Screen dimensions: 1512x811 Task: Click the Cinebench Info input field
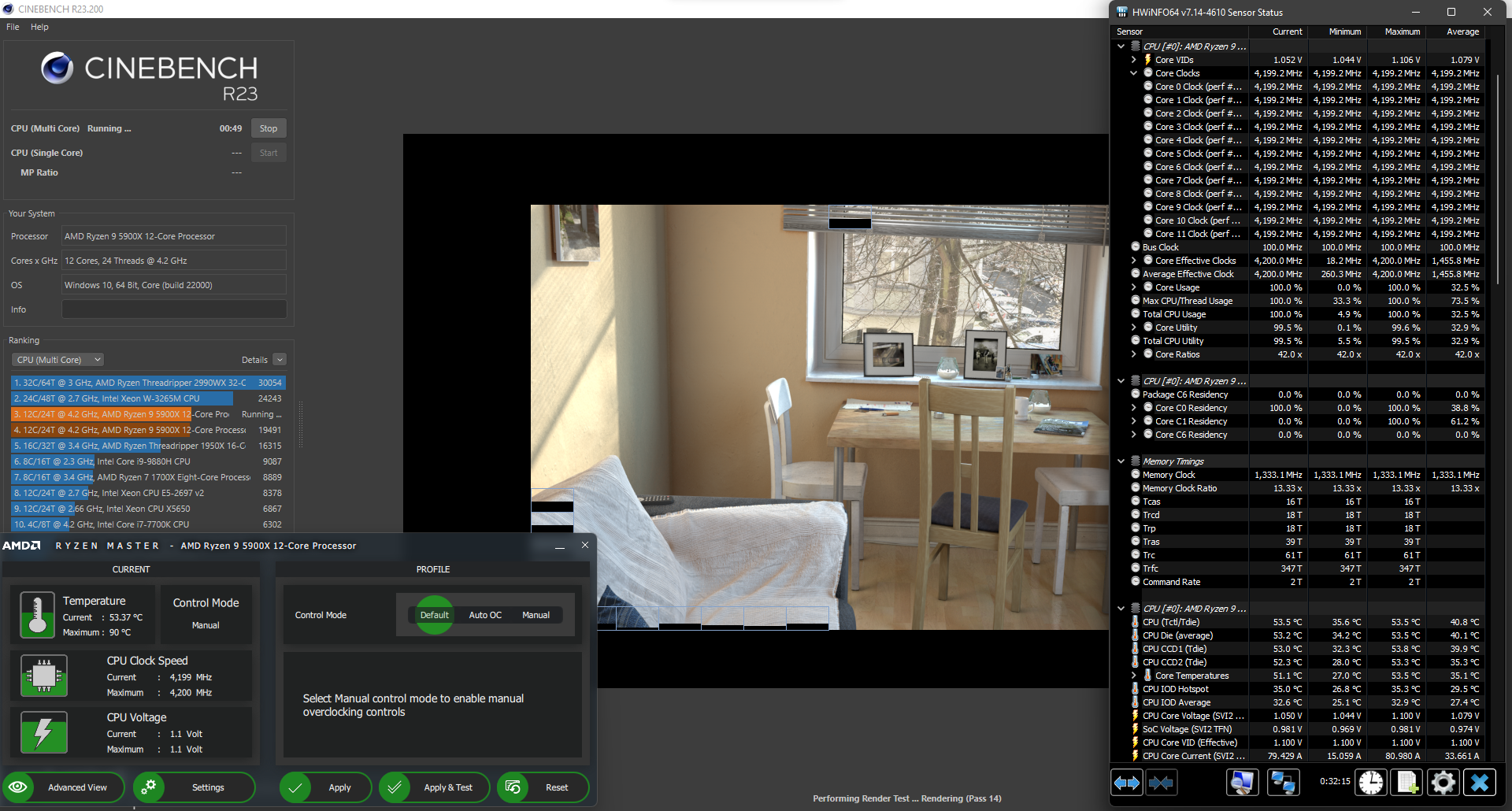click(x=174, y=309)
